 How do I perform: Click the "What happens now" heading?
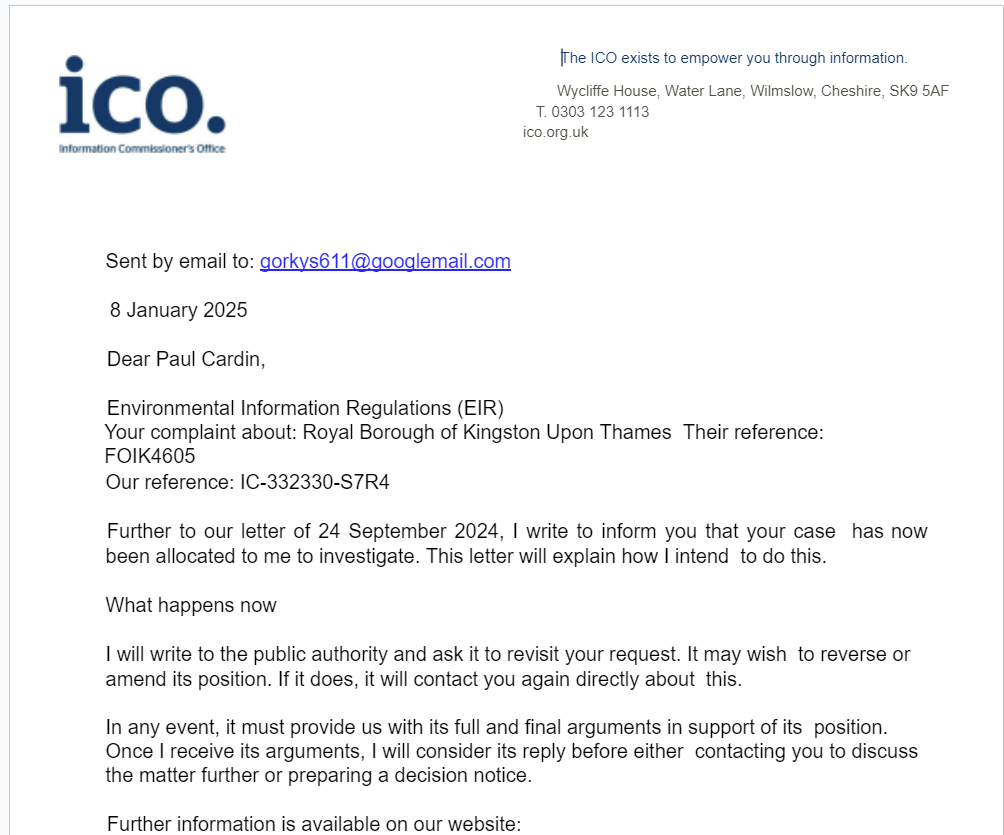tap(191, 605)
